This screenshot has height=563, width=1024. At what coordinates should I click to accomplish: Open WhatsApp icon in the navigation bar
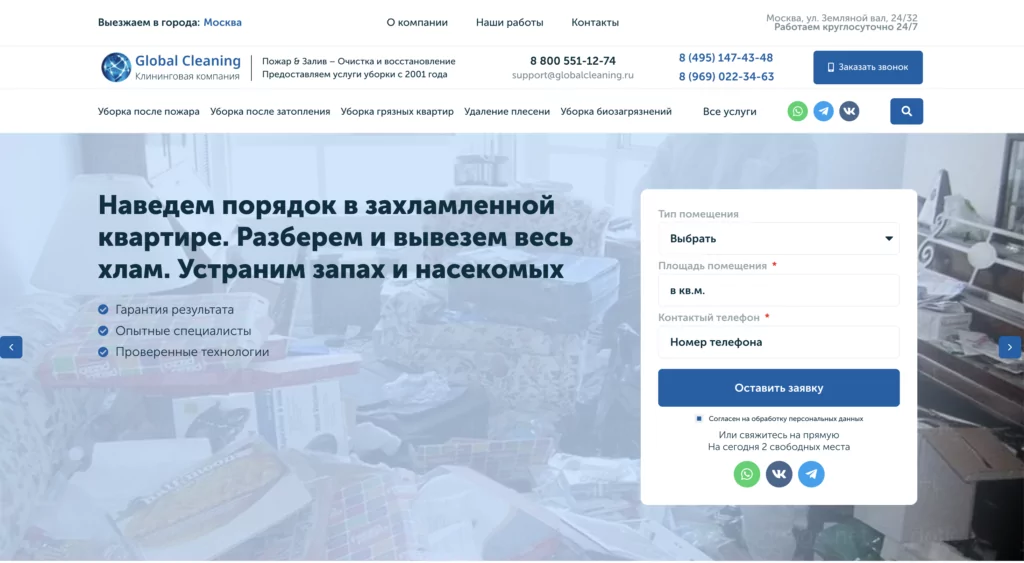coord(797,111)
